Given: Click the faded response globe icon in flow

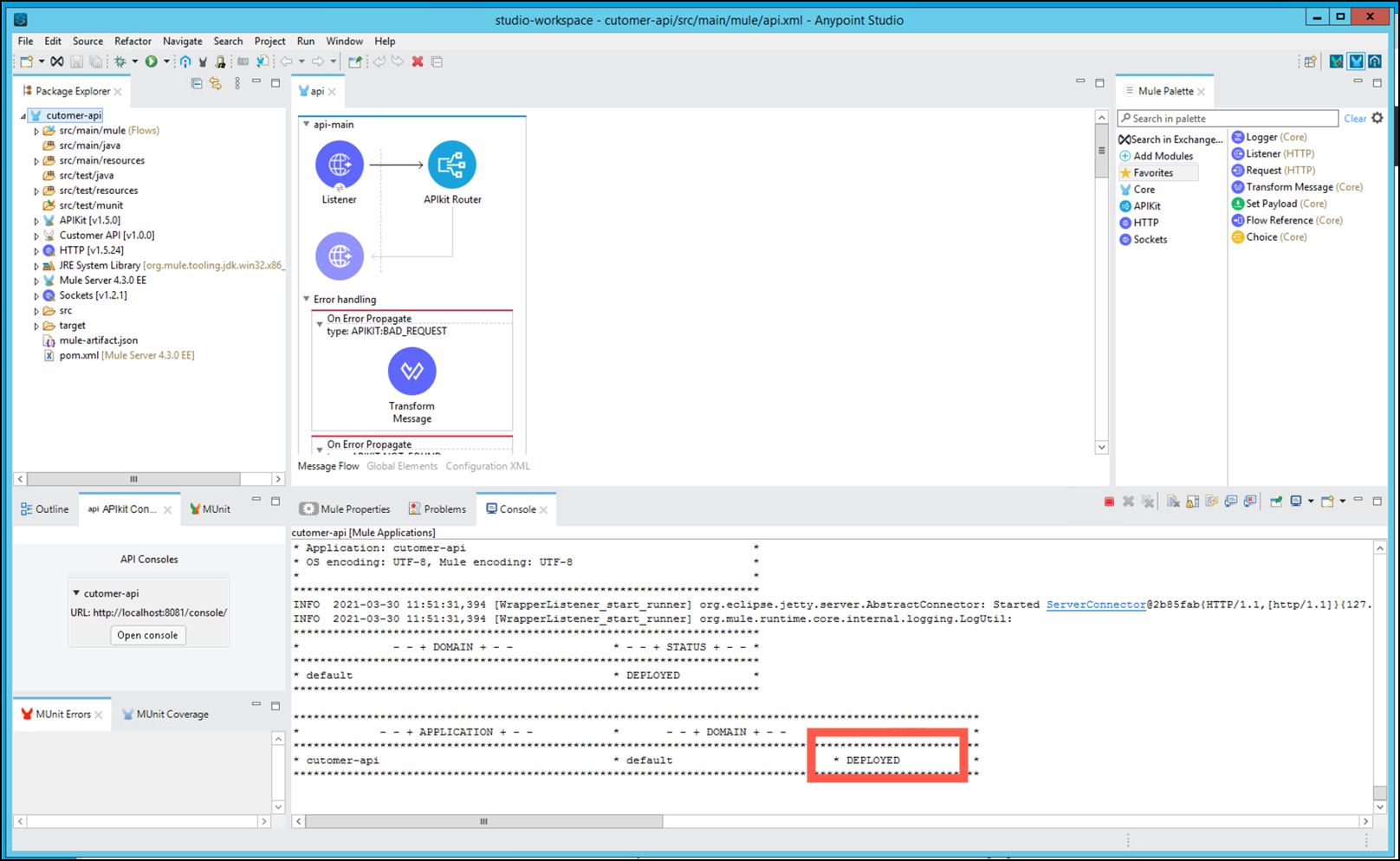Looking at the screenshot, I should [340, 256].
